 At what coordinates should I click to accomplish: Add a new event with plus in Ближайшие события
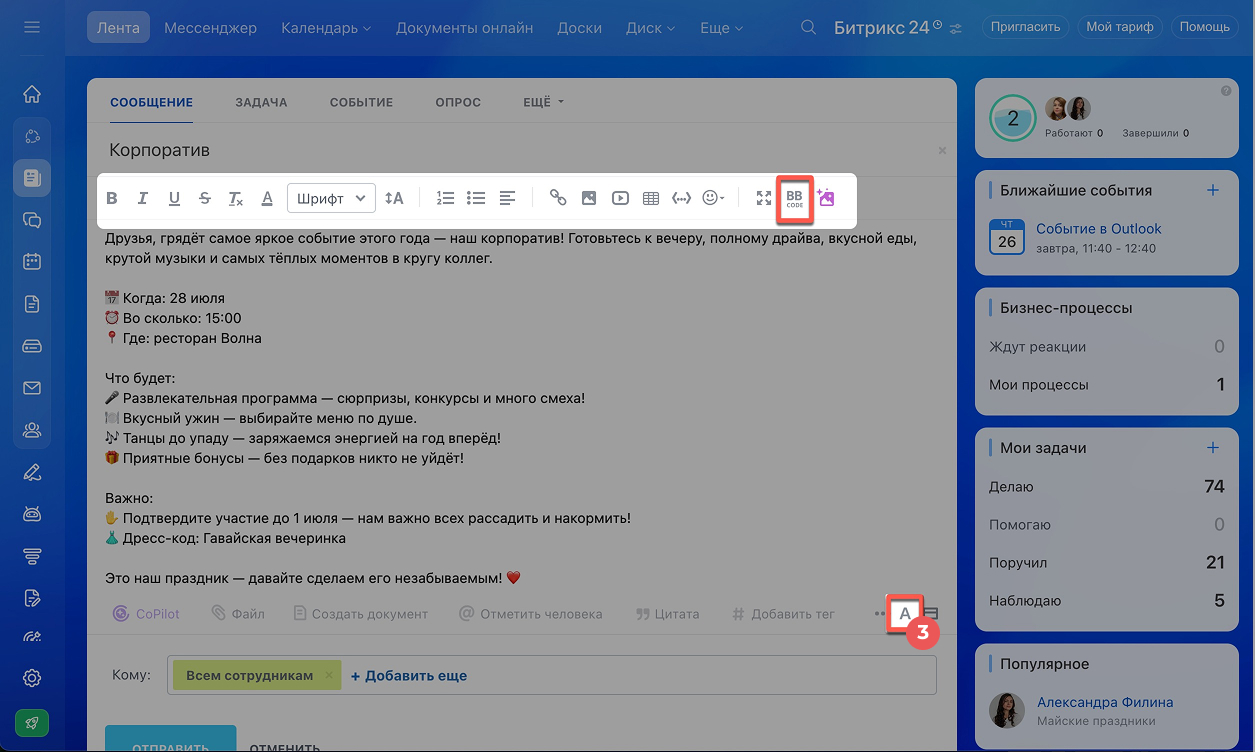[1213, 190]
